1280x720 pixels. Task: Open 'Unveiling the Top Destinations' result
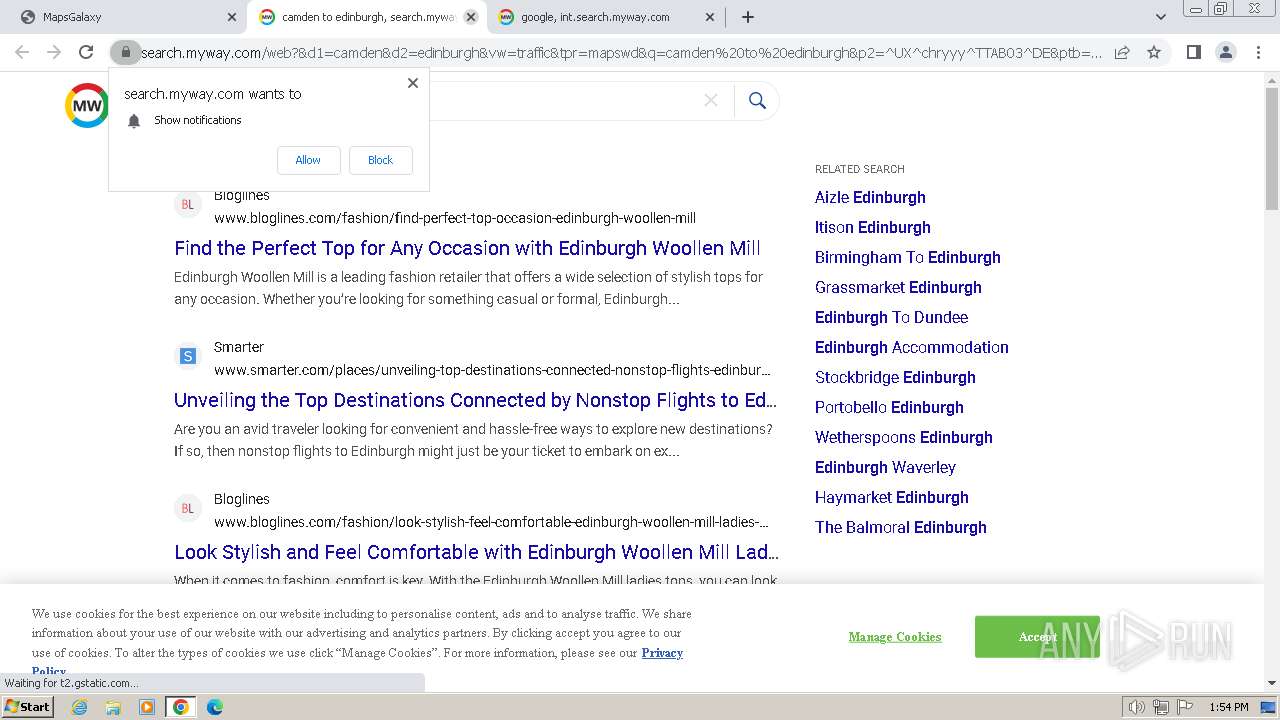pyautogui.click(x=475, y=400)
